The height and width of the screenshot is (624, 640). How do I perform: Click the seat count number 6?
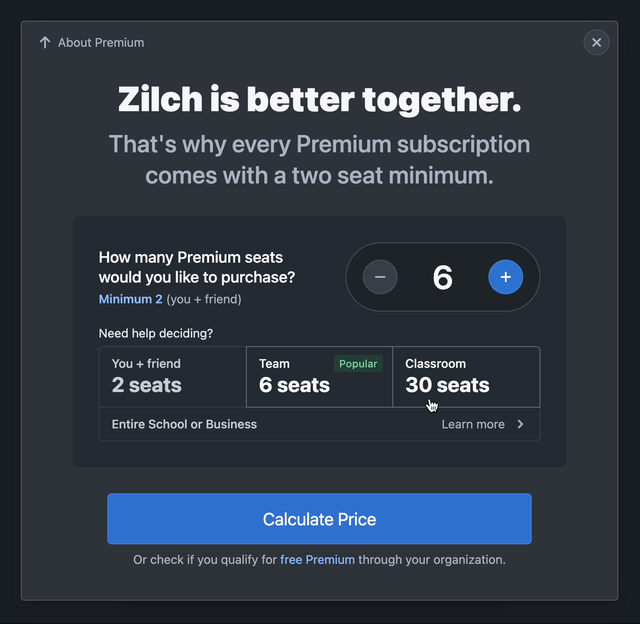coord(443,277)
